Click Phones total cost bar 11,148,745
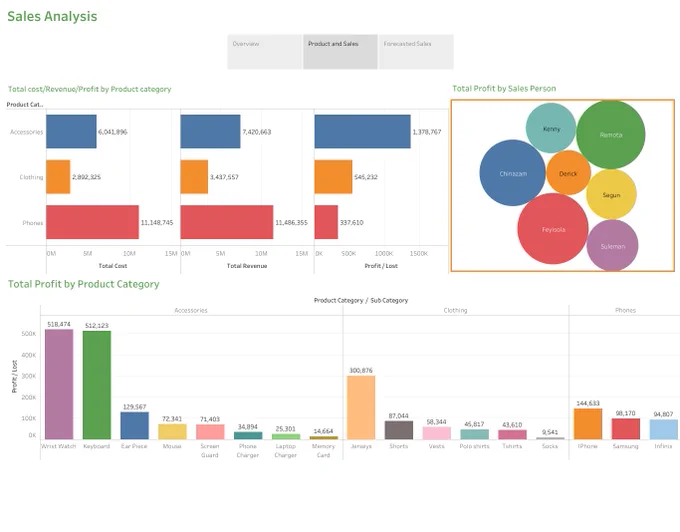 click(x=92, y=222)
